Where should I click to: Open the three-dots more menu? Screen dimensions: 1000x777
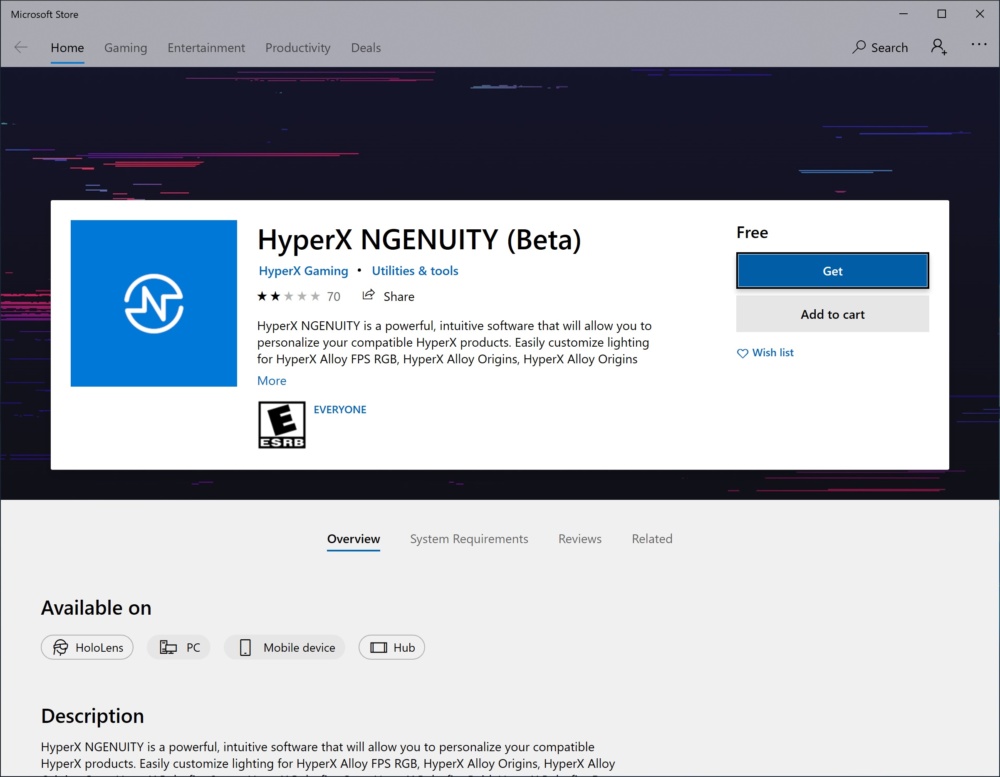979,45
